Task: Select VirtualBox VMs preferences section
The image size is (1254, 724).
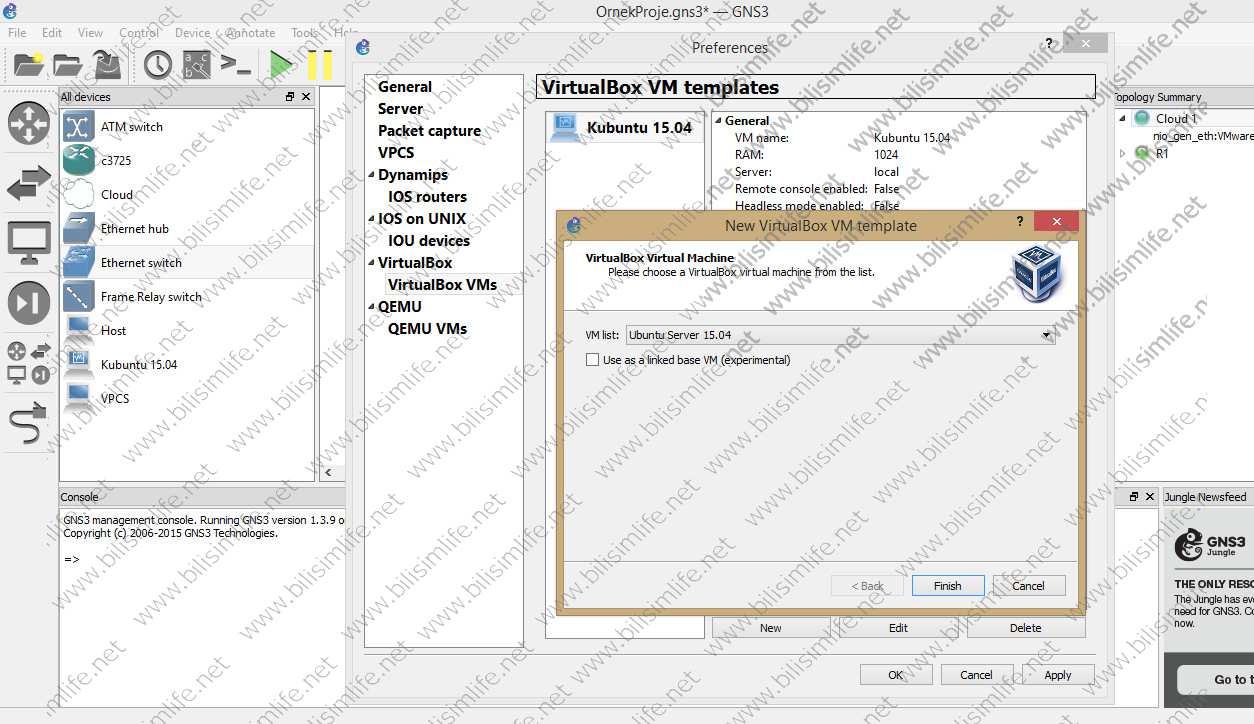Action: click(x=442, y=285)
